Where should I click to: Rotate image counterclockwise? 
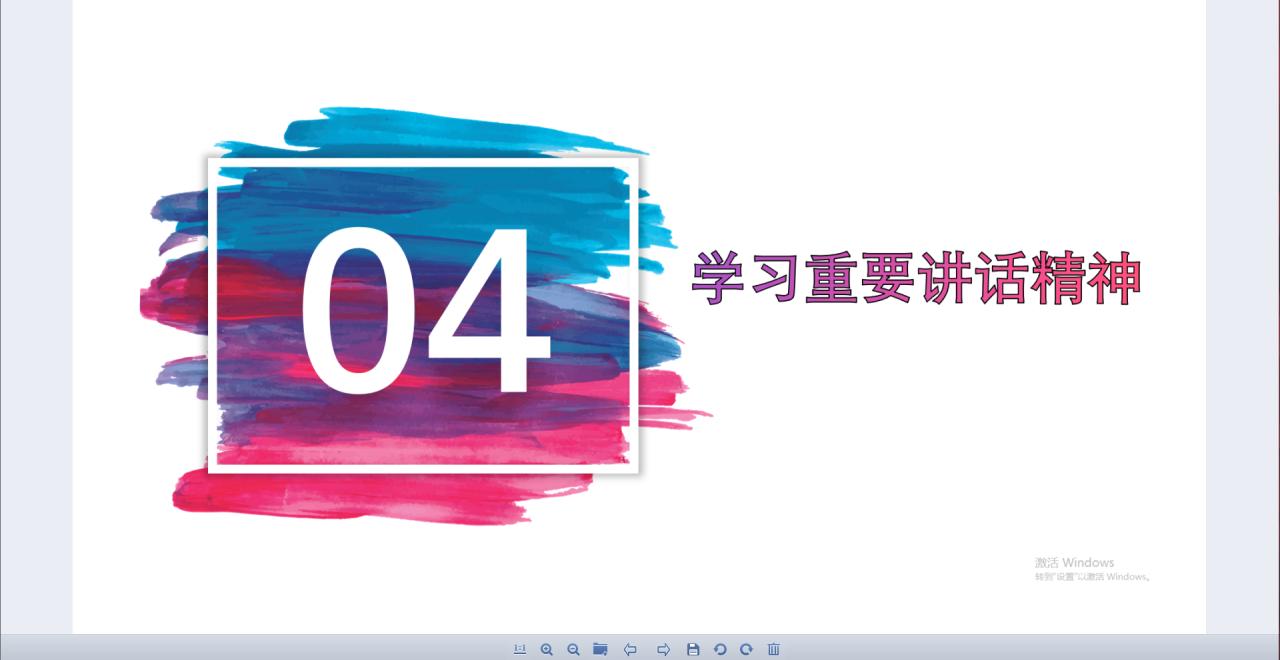click(x=720, y=649)
